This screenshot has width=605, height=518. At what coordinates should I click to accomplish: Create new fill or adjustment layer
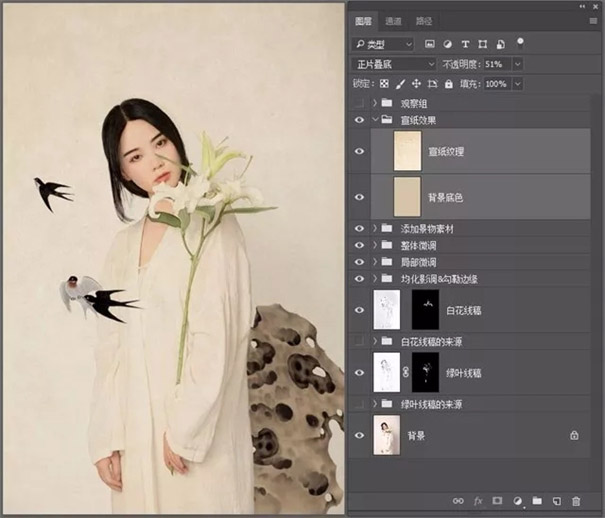[x=517, y=501]
